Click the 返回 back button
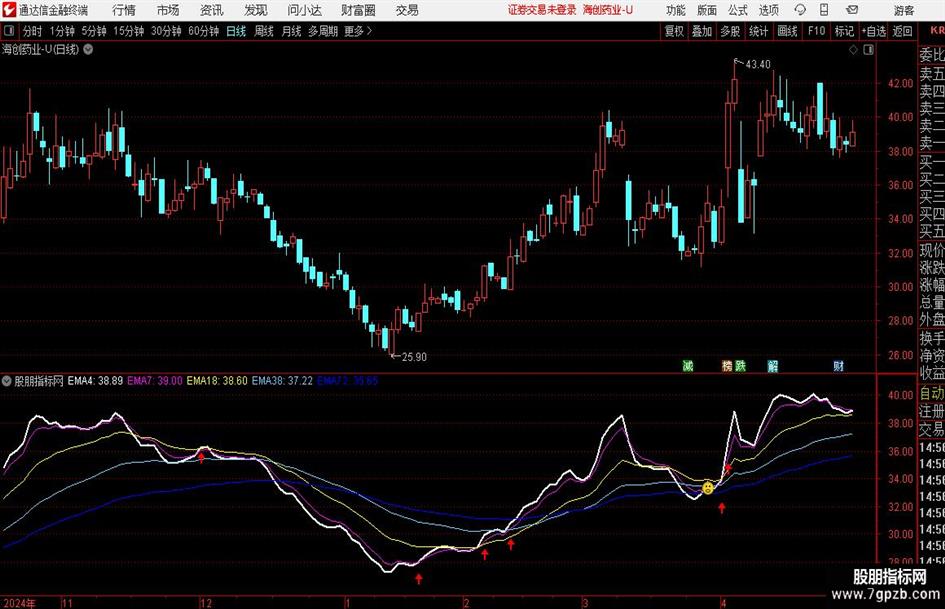Image resolution: width=945 pixels, height=609 pixels. [902, 31]
